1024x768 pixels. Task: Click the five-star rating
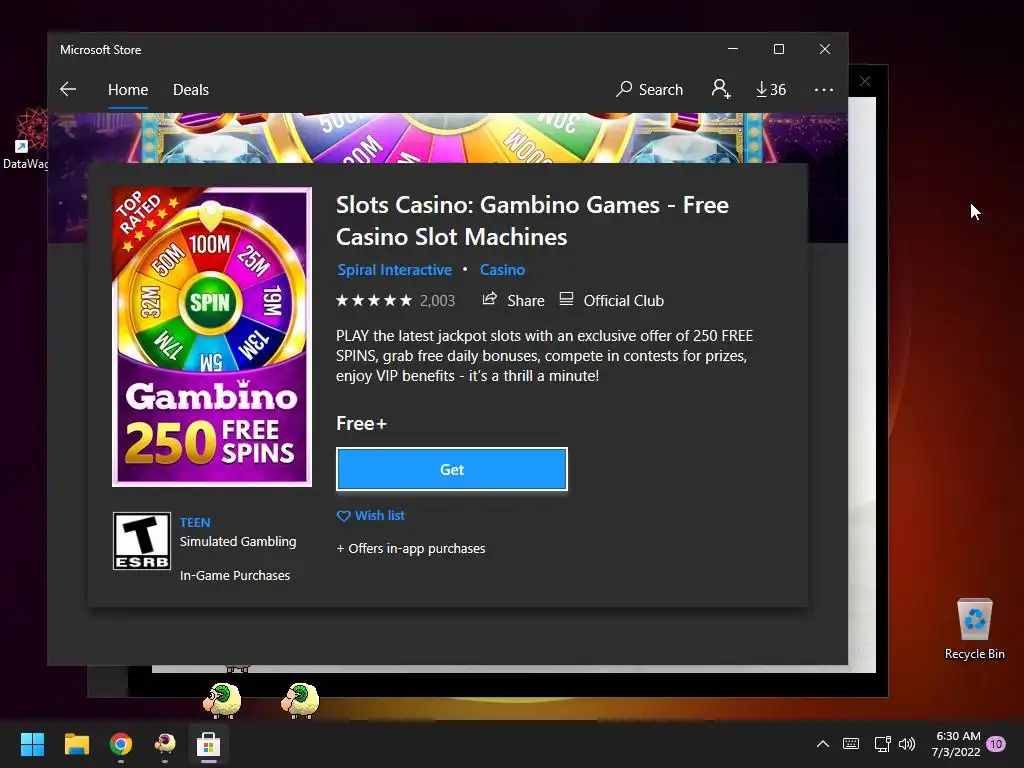pos(374,300)
